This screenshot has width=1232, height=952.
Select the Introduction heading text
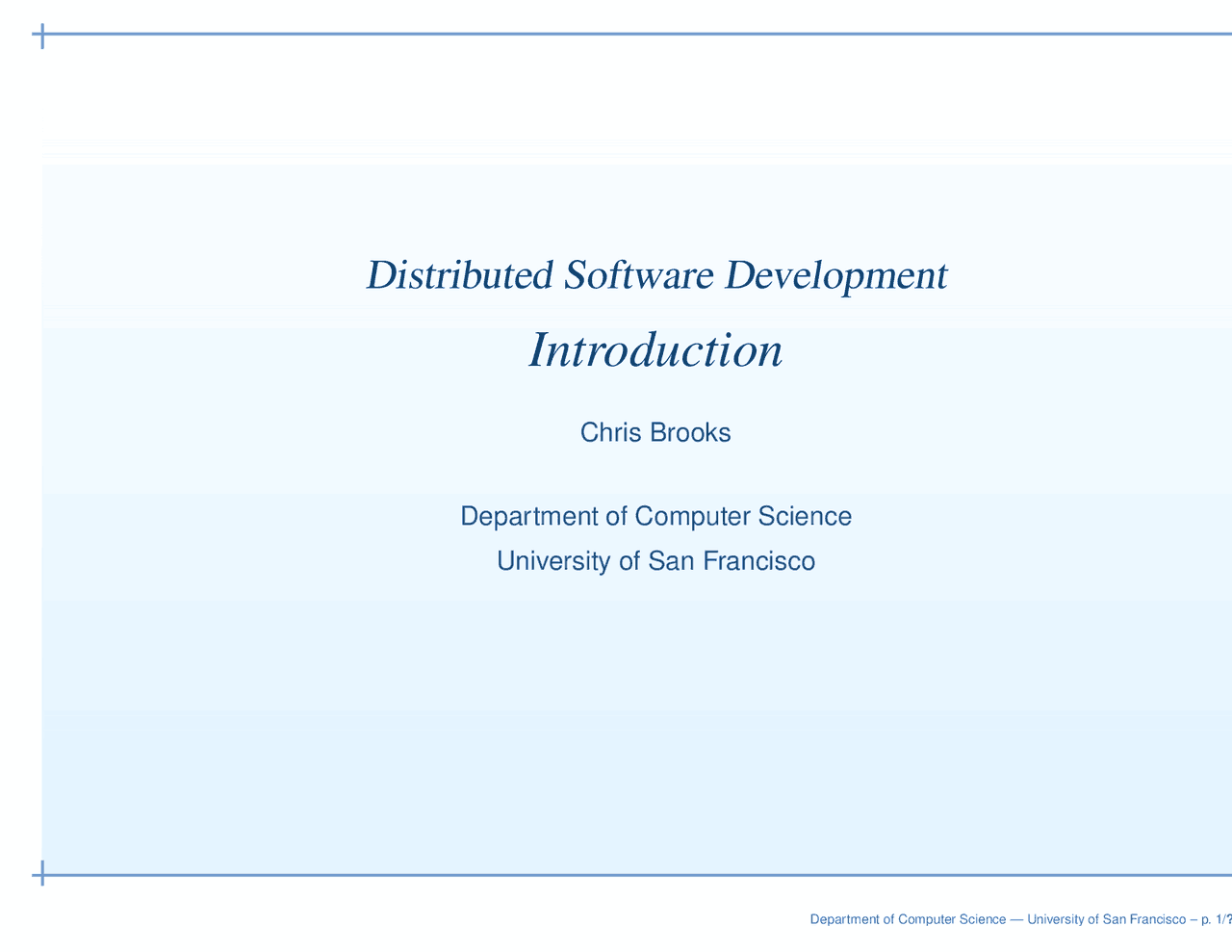point(654,350)
